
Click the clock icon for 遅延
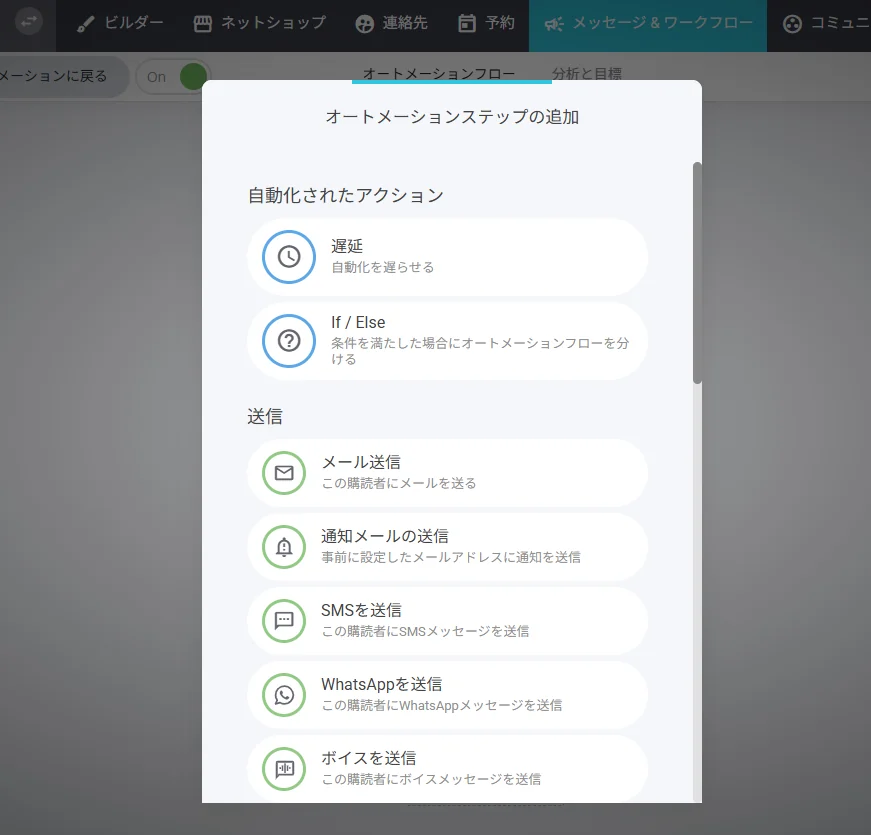(289, 257)
